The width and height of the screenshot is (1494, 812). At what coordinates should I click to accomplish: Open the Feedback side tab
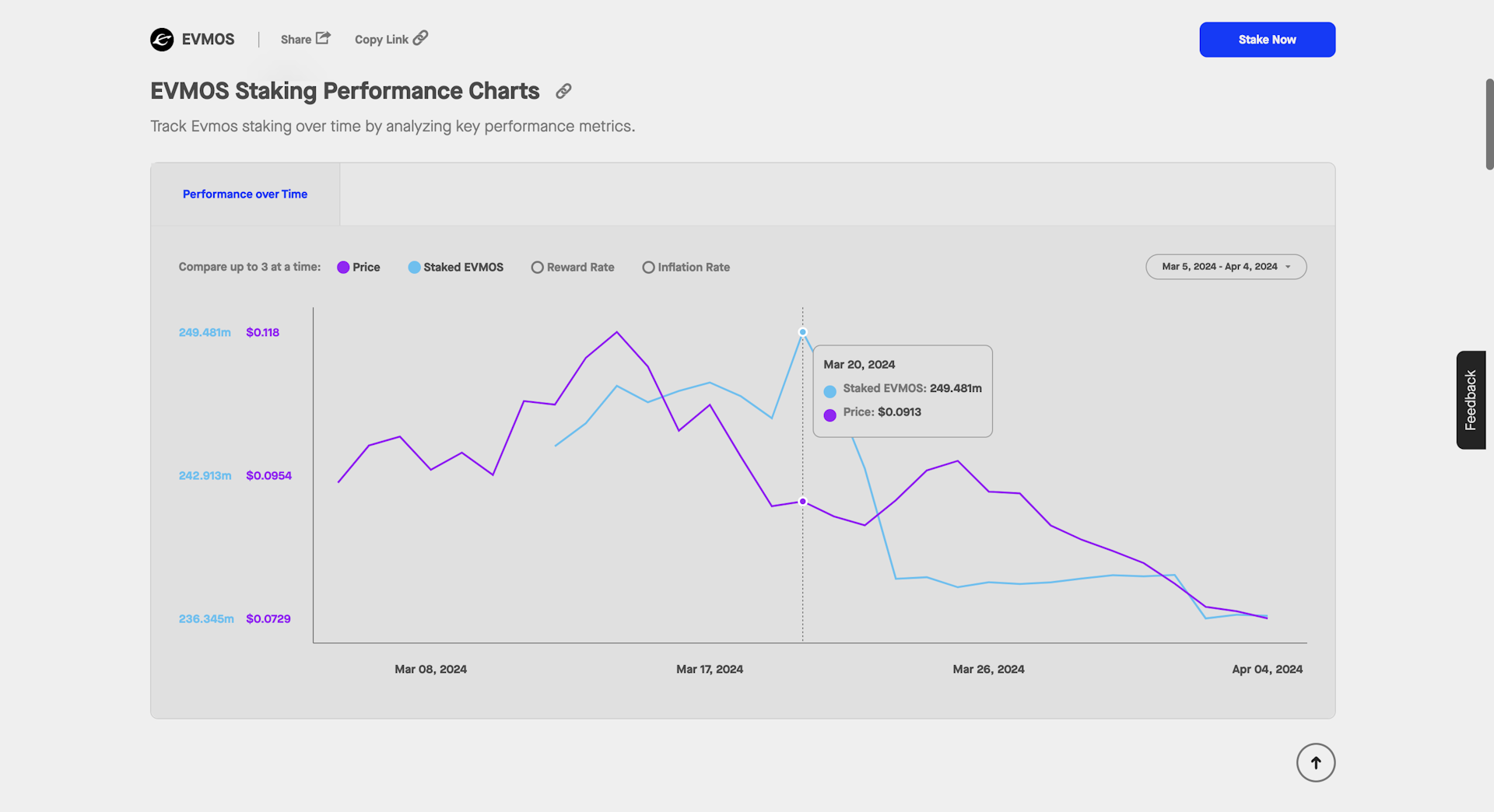pos(1471,400)
